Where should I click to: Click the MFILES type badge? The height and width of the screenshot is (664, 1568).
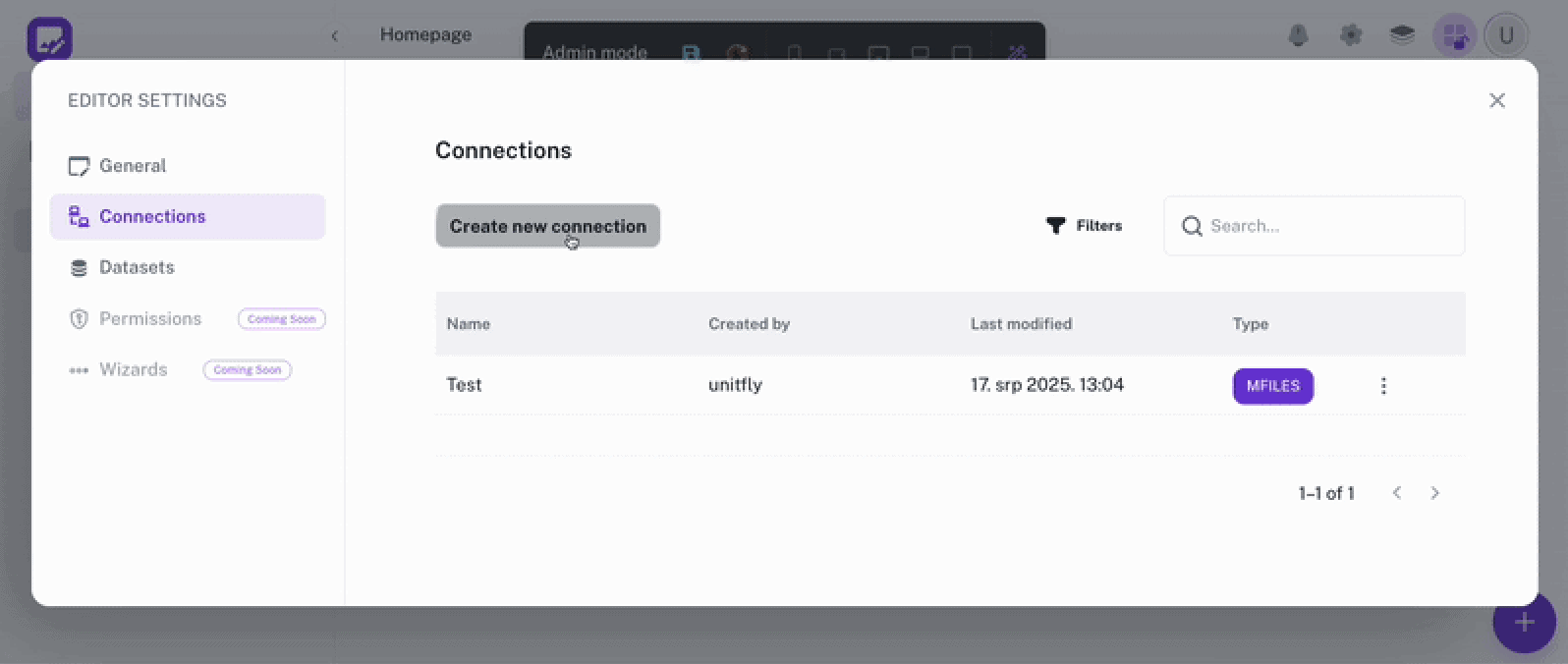click(1272, 386)
